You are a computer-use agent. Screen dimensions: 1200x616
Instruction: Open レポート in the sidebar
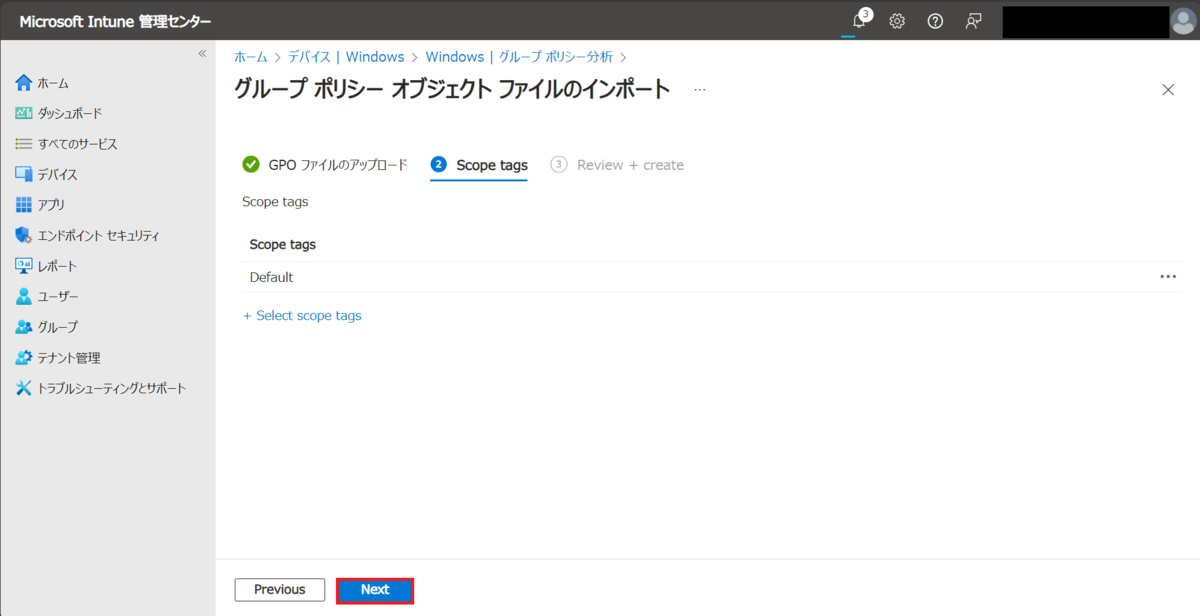tap(58, 266)
